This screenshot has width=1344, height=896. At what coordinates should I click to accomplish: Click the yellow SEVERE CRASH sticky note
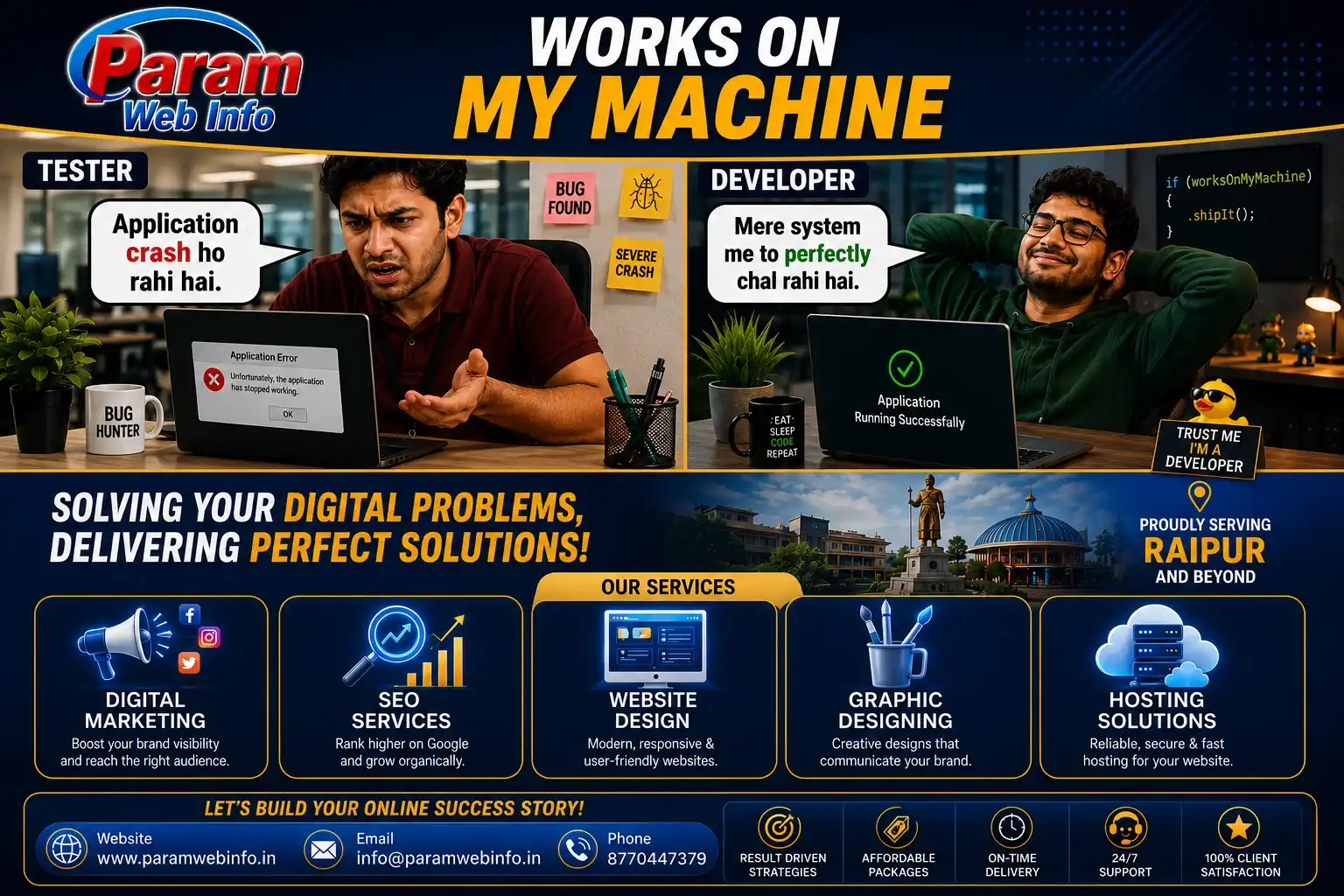[x=635, y=263]
